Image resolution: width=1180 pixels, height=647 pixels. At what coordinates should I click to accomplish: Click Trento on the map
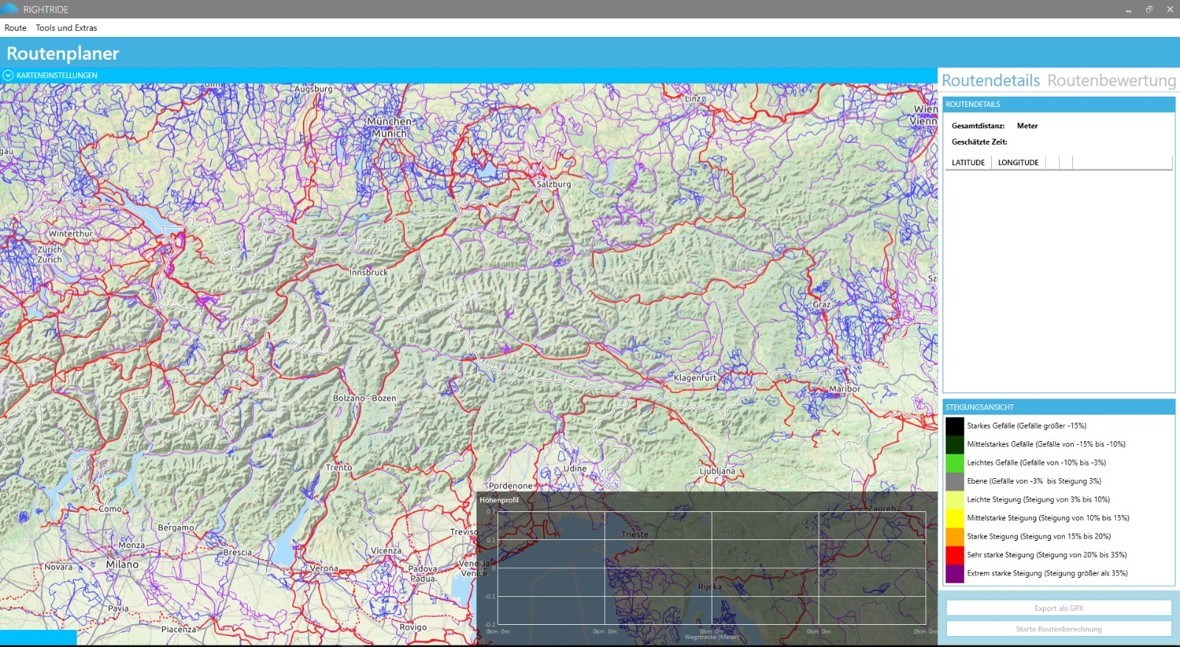pos(339,468)
